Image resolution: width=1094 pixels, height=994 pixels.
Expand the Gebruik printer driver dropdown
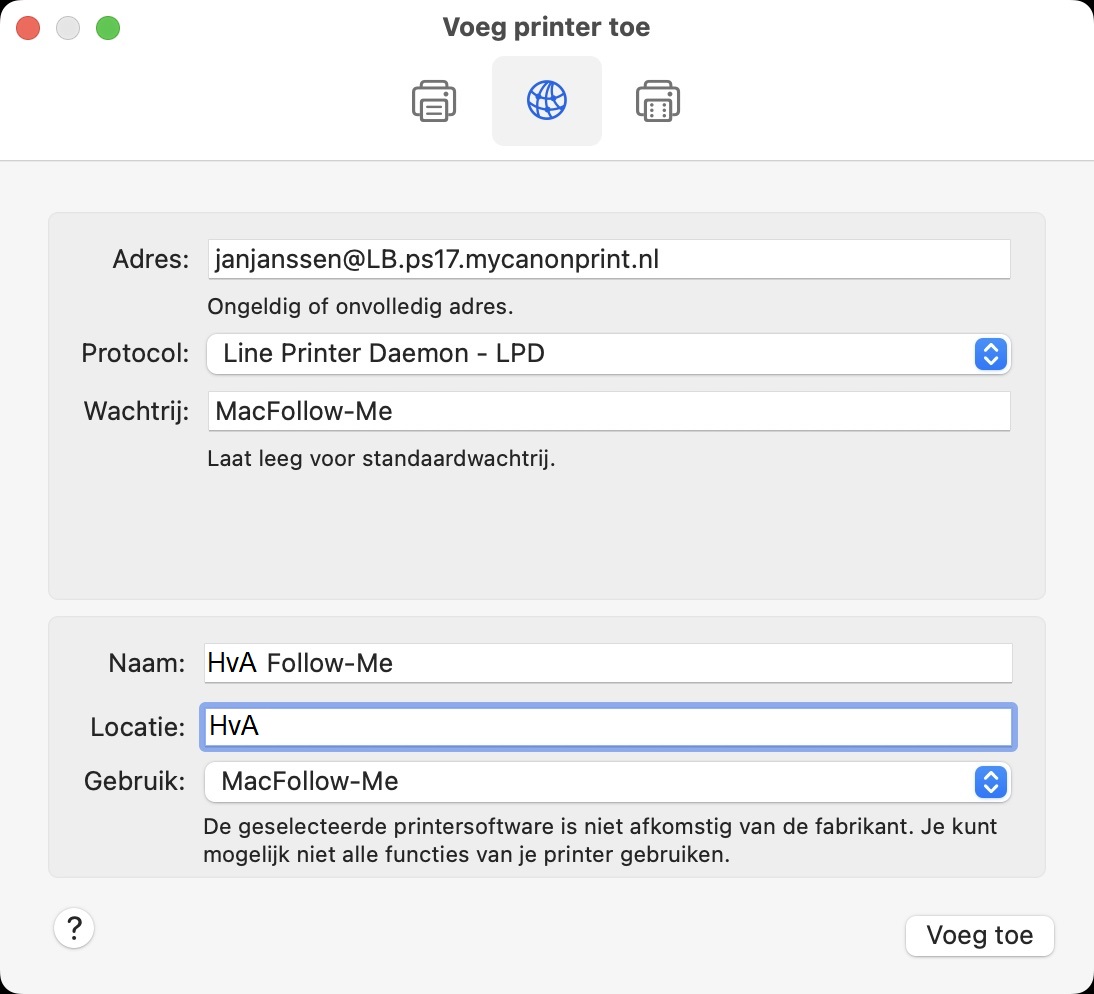coord(607,782)
